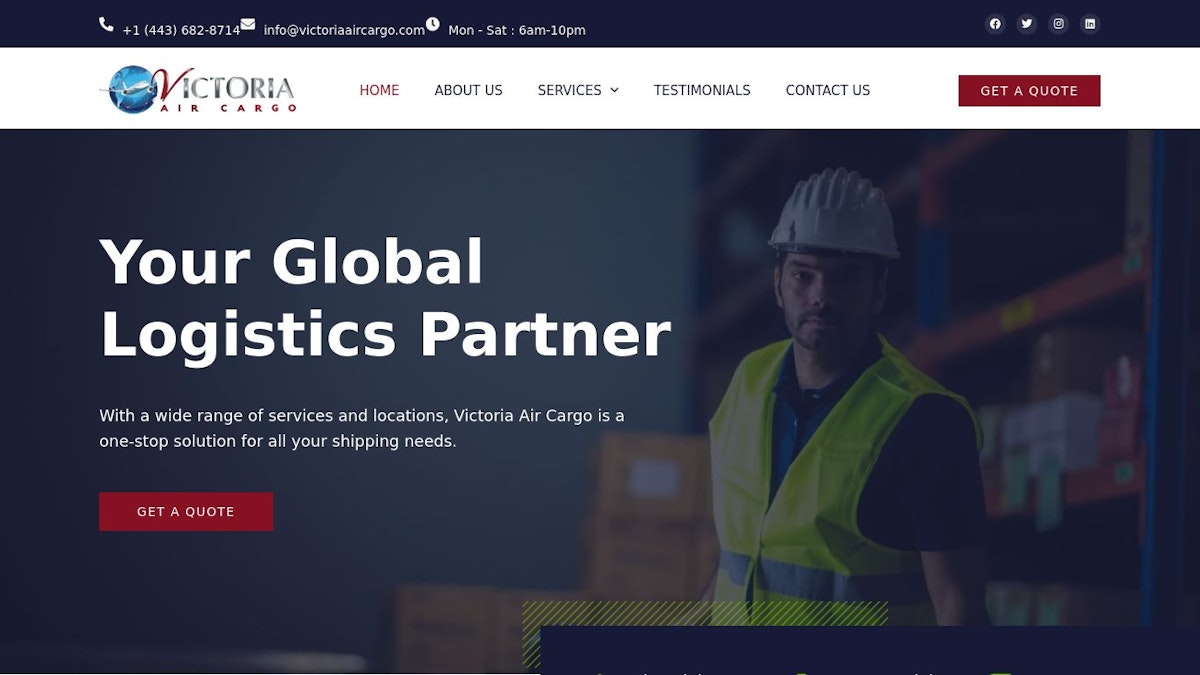Click the Victoria Air Cargo logo
This screenshot has height=675, width=1200.
point(198,89)
